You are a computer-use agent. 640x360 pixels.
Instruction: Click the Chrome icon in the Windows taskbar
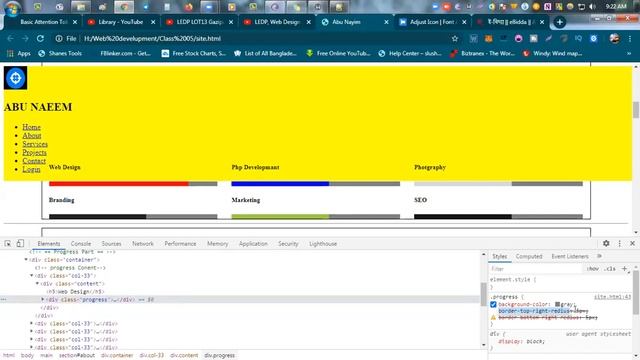(x=124, y=7)
